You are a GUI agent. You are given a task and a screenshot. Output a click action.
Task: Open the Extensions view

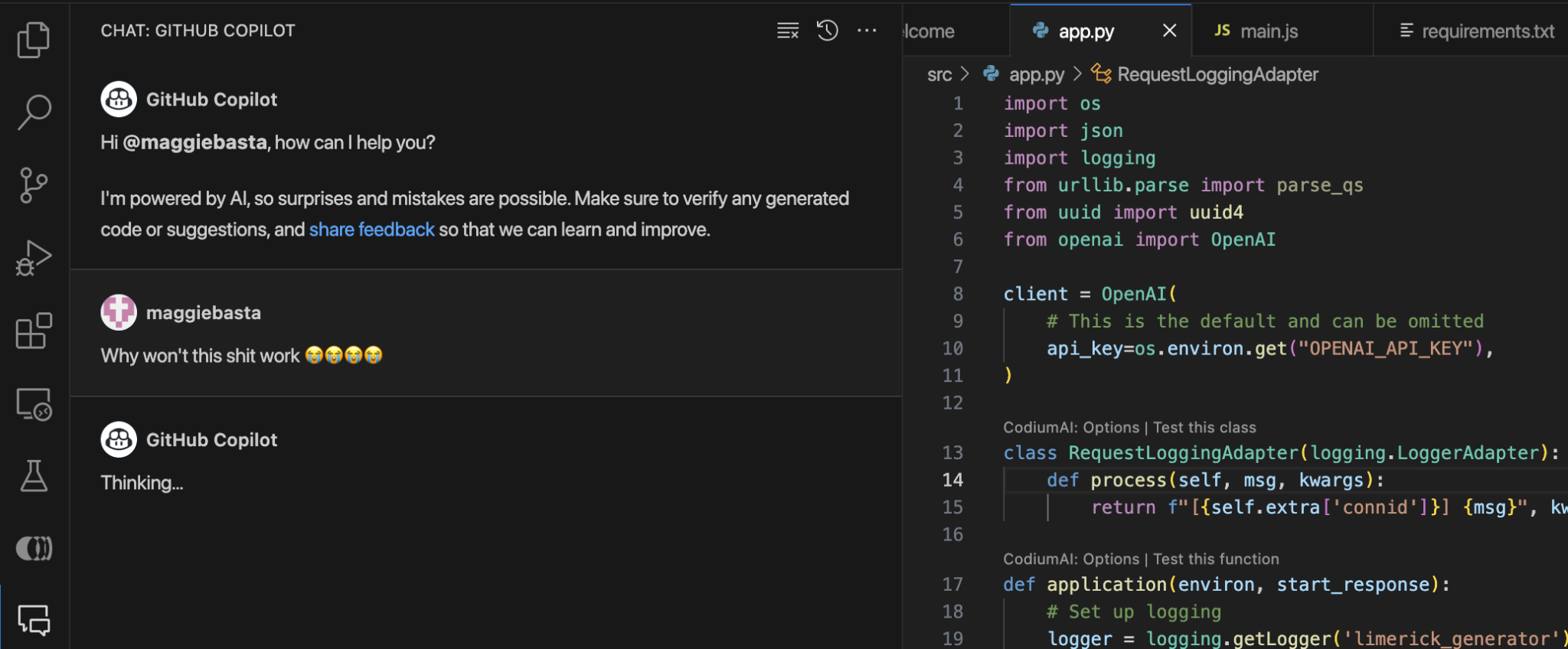(x=34, y=331)
